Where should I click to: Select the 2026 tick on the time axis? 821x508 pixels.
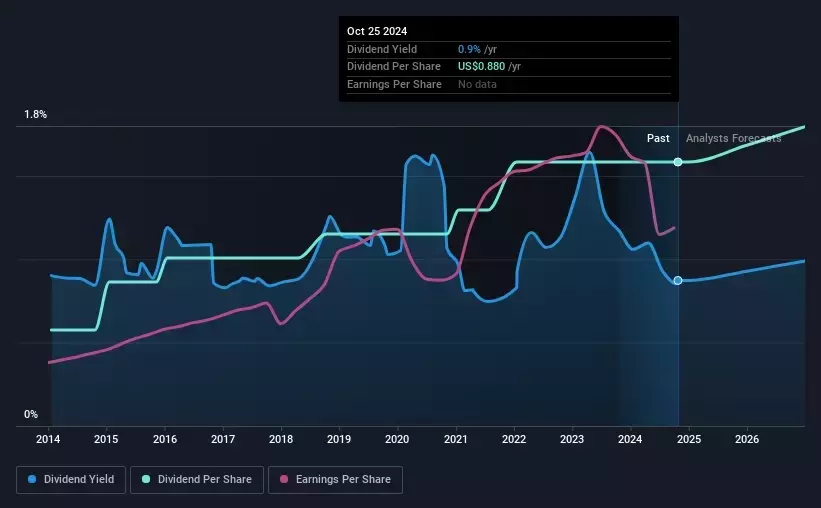(x=747, y=439)
